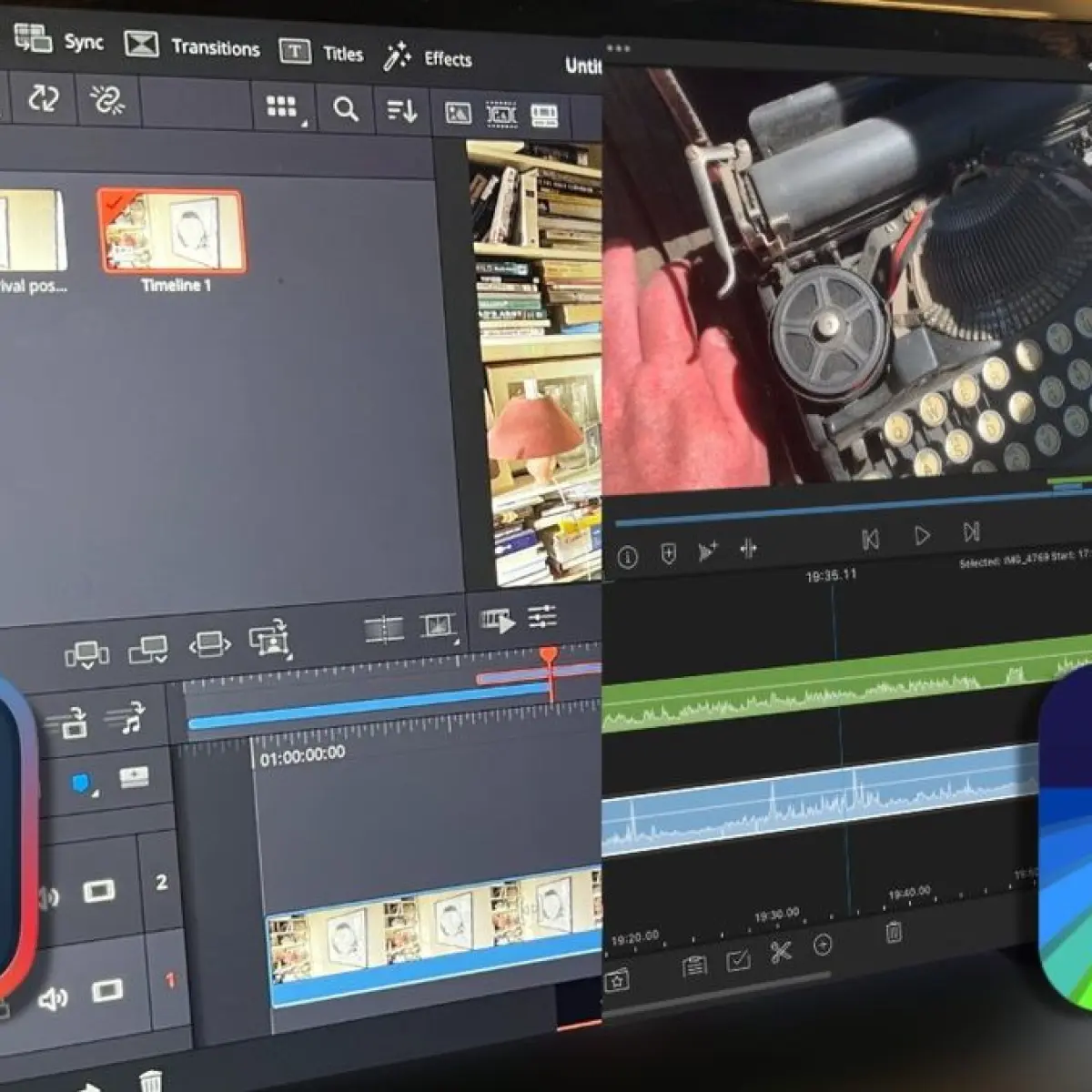This screenshot has height=1092, width=1092.
Task: Toggle video visibility on track 1
Action: 106,990
